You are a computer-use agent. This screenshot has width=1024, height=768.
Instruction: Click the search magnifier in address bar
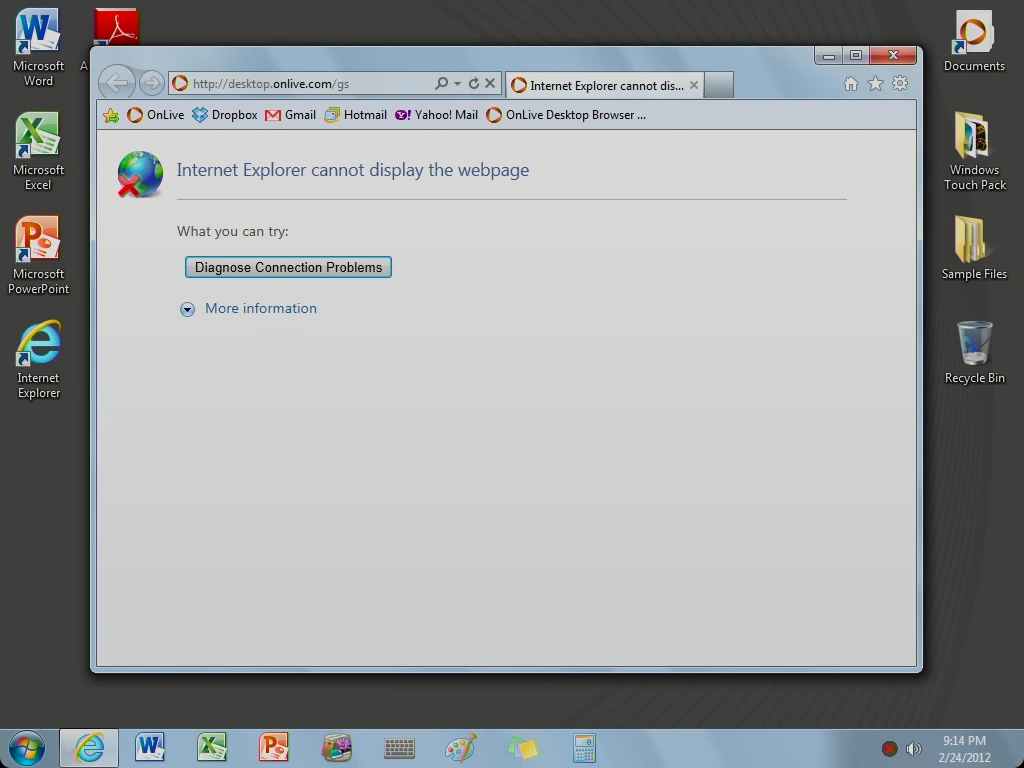point(441,83)
